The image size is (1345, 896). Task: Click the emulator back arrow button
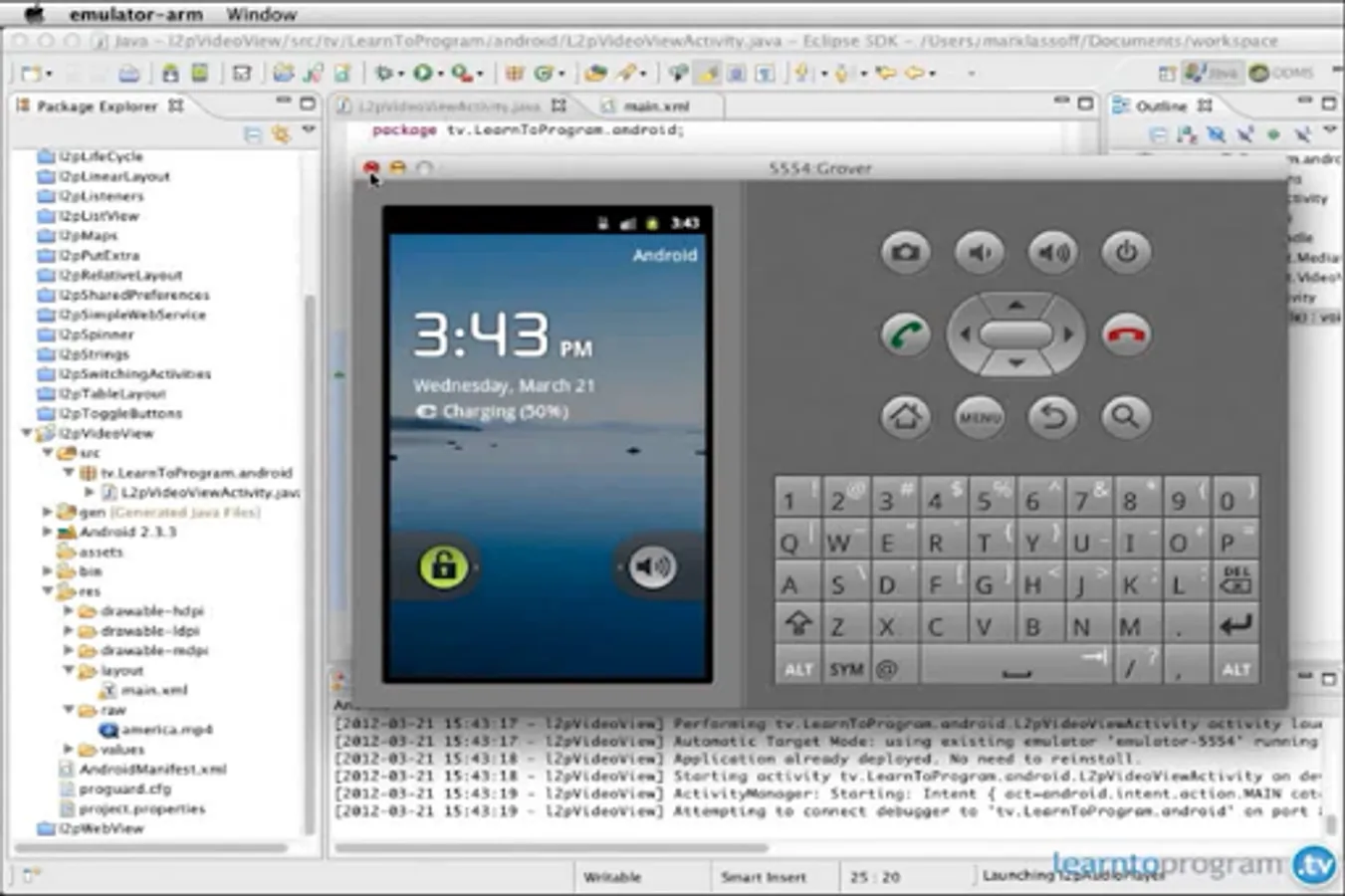pyautogui.click(x=1052, y=416)
